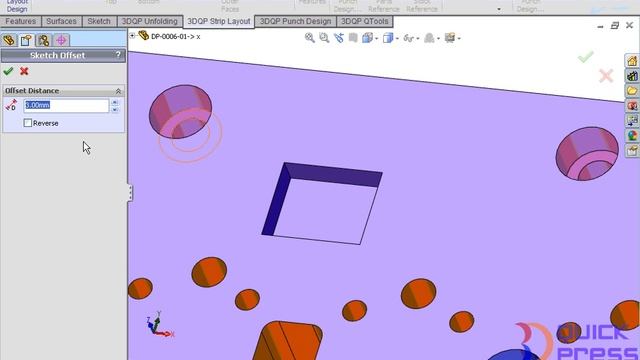Open Appearances color ball sidebar icon
This screenshot has width=640, height=360.
(632, 136)
